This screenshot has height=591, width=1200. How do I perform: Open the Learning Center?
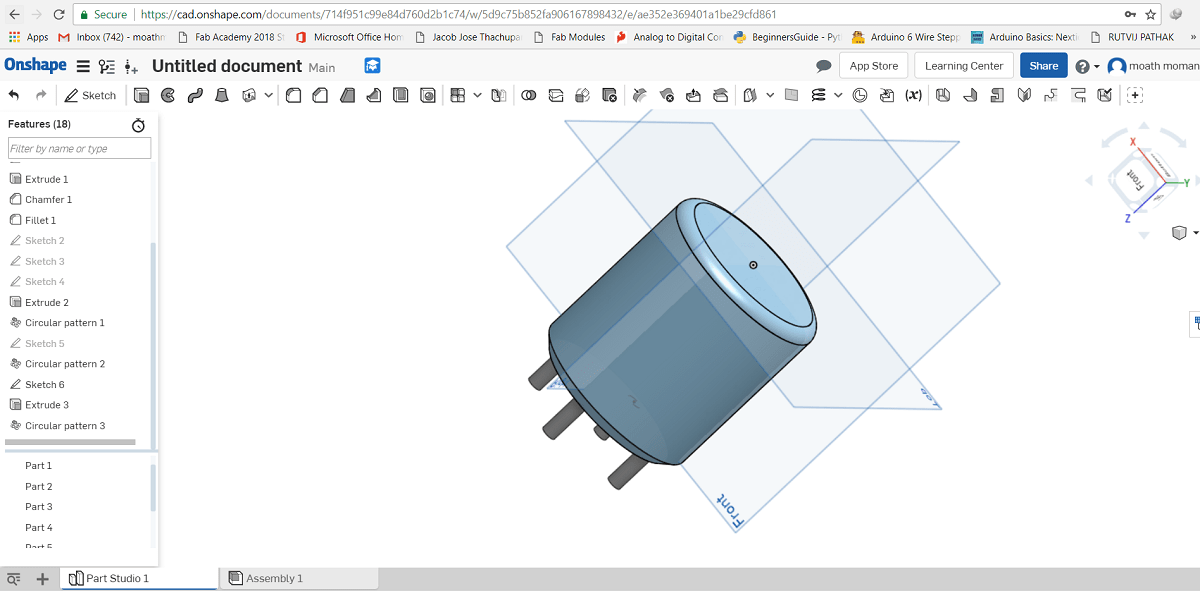click(964, 66)
